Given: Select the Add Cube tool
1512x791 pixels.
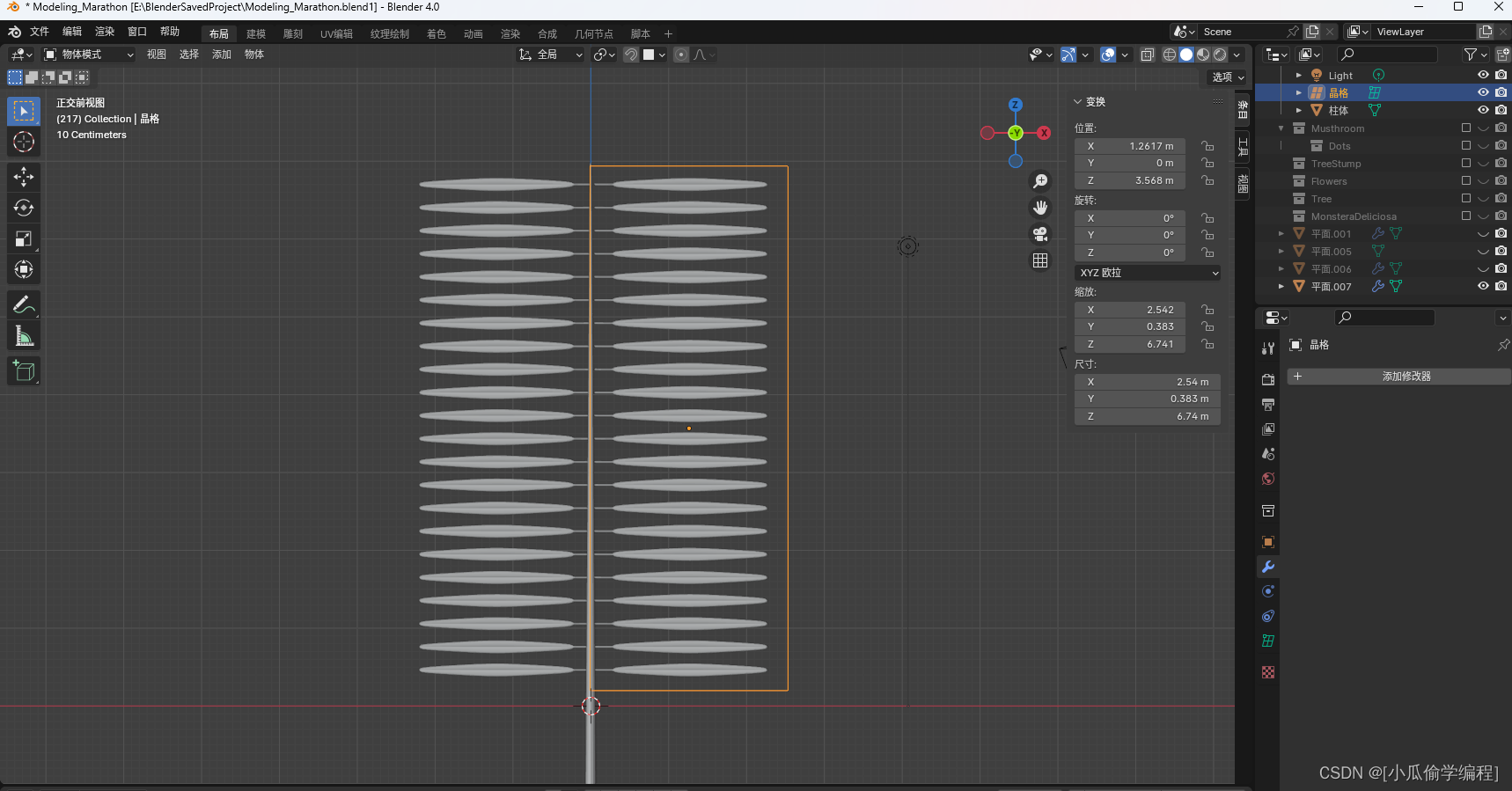Looking at the screenshot, I should [x=24, y=371].
